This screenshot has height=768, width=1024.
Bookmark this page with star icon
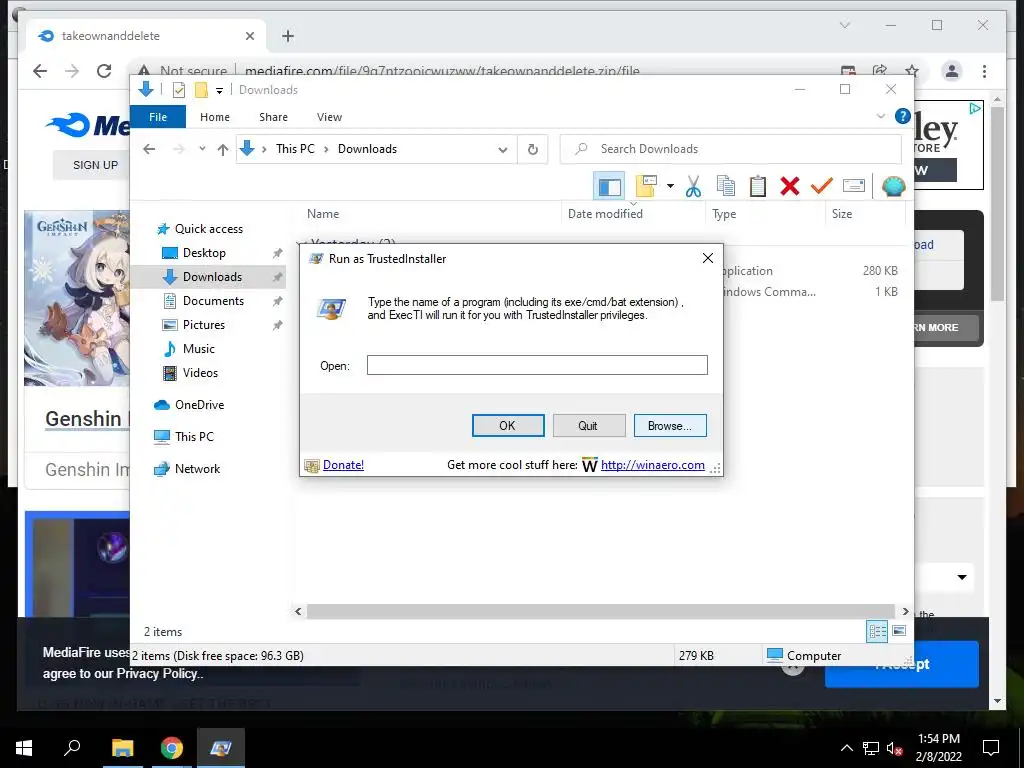click(x=912, y=71)
